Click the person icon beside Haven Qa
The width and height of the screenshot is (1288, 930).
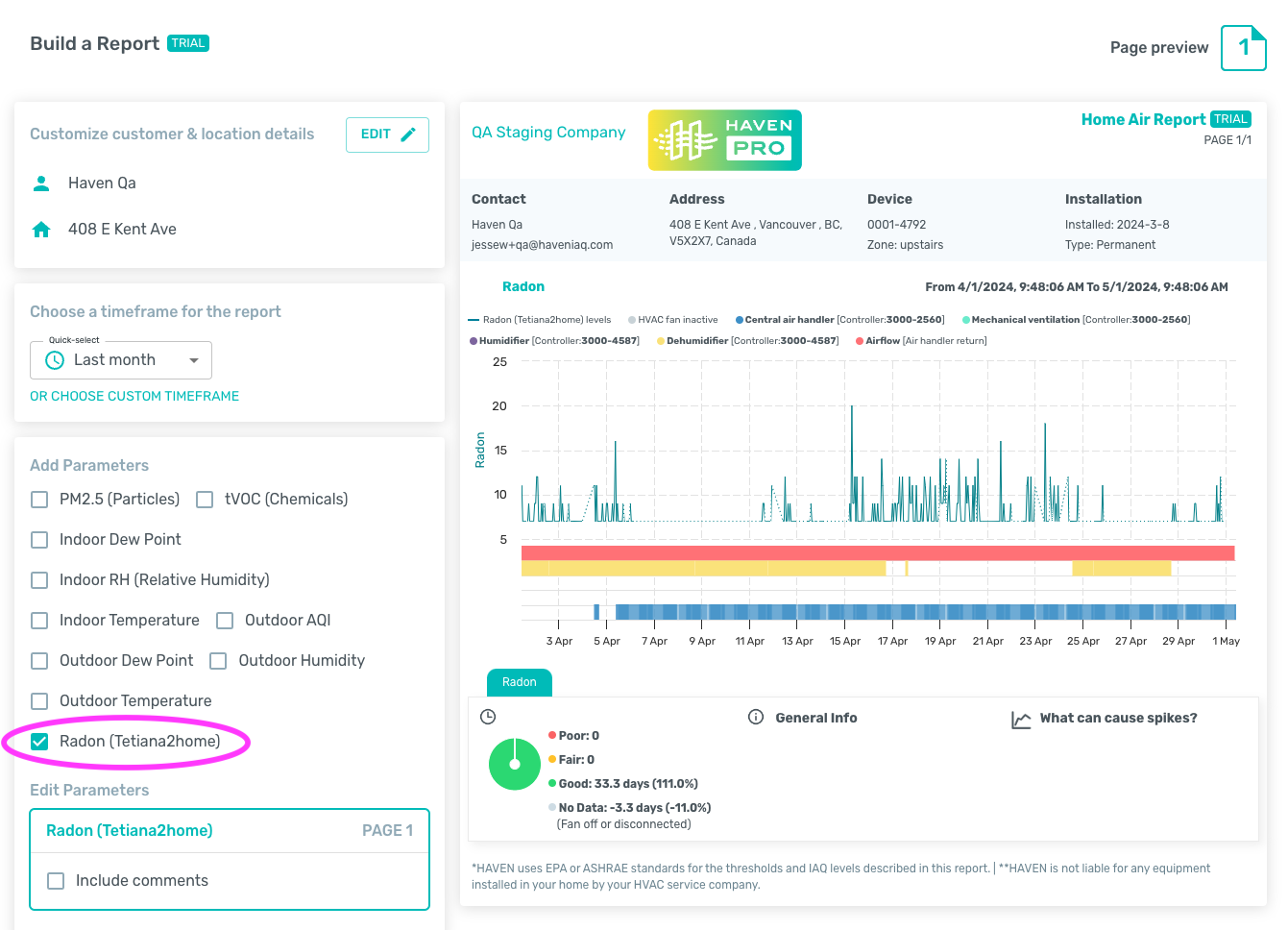41,183
